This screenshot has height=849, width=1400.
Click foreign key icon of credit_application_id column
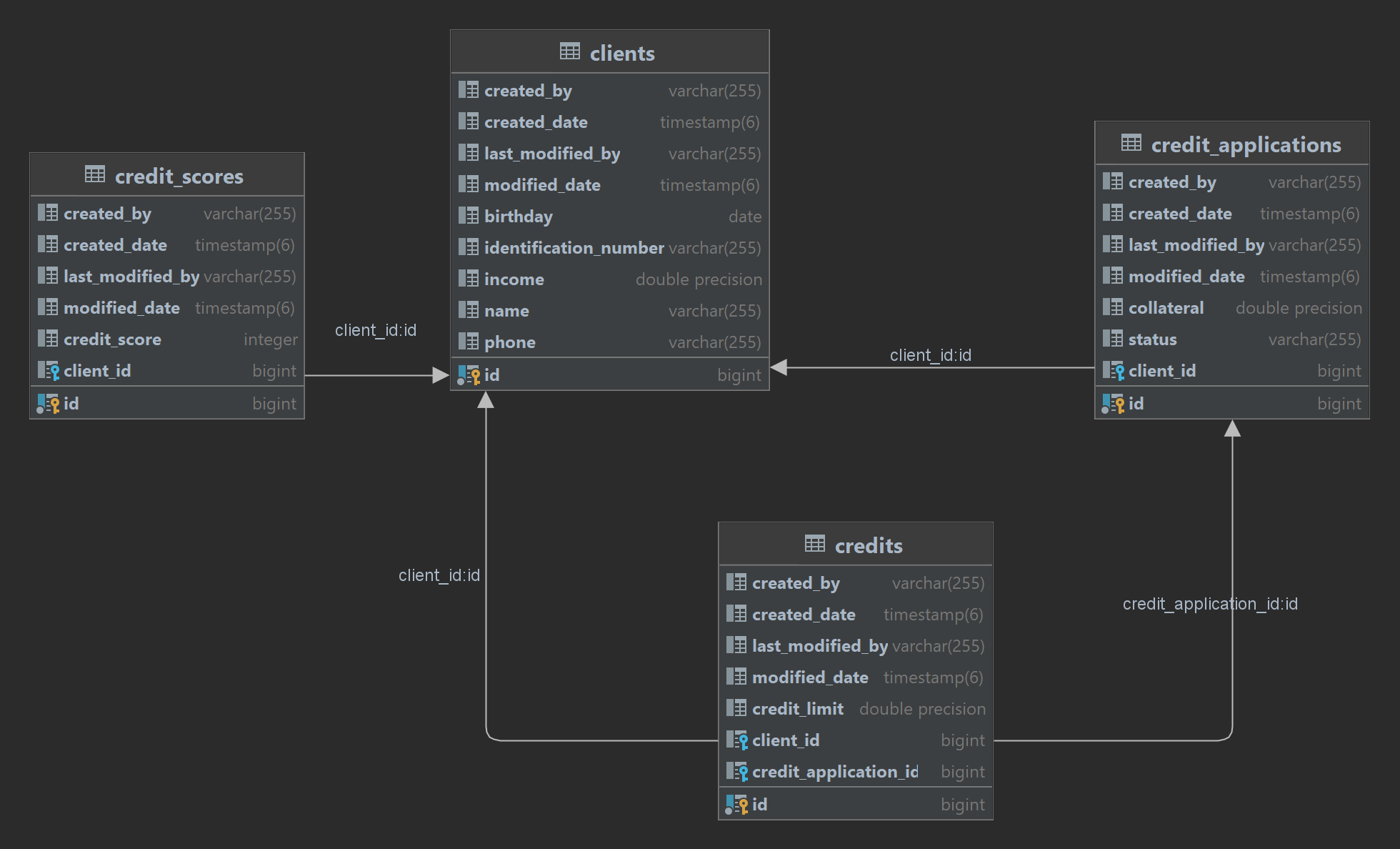click(736, 772)
